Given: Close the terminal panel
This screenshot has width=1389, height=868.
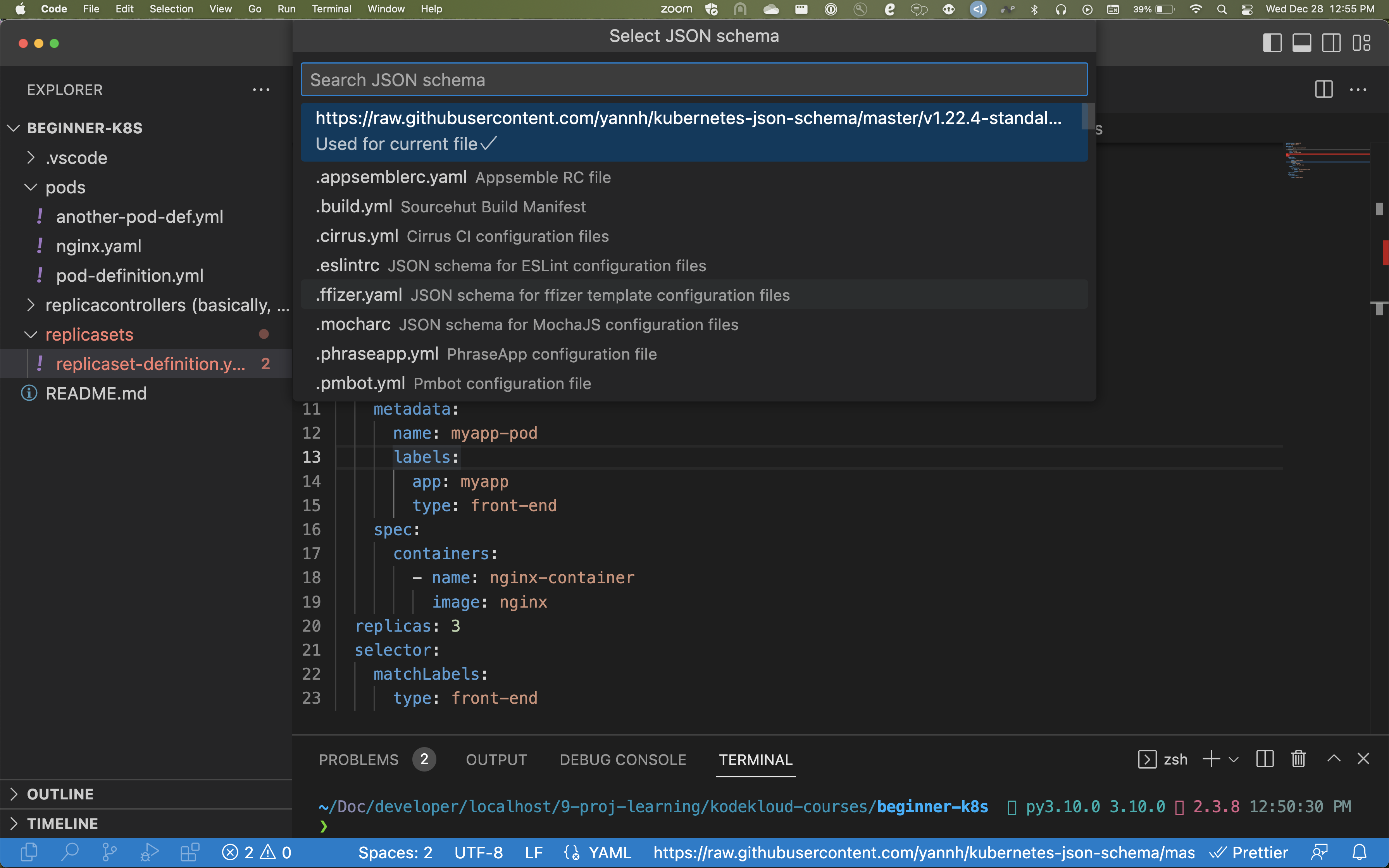Looking at the screenshot, I should click(x=1364, y=759).
